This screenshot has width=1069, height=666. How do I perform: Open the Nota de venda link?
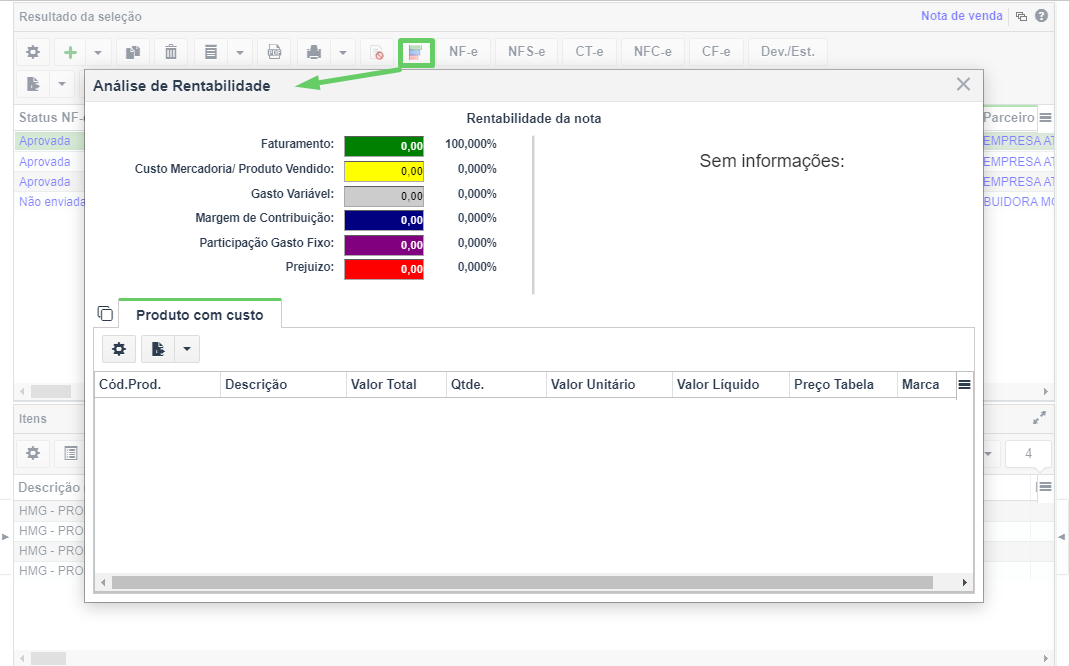pos(961,16)
